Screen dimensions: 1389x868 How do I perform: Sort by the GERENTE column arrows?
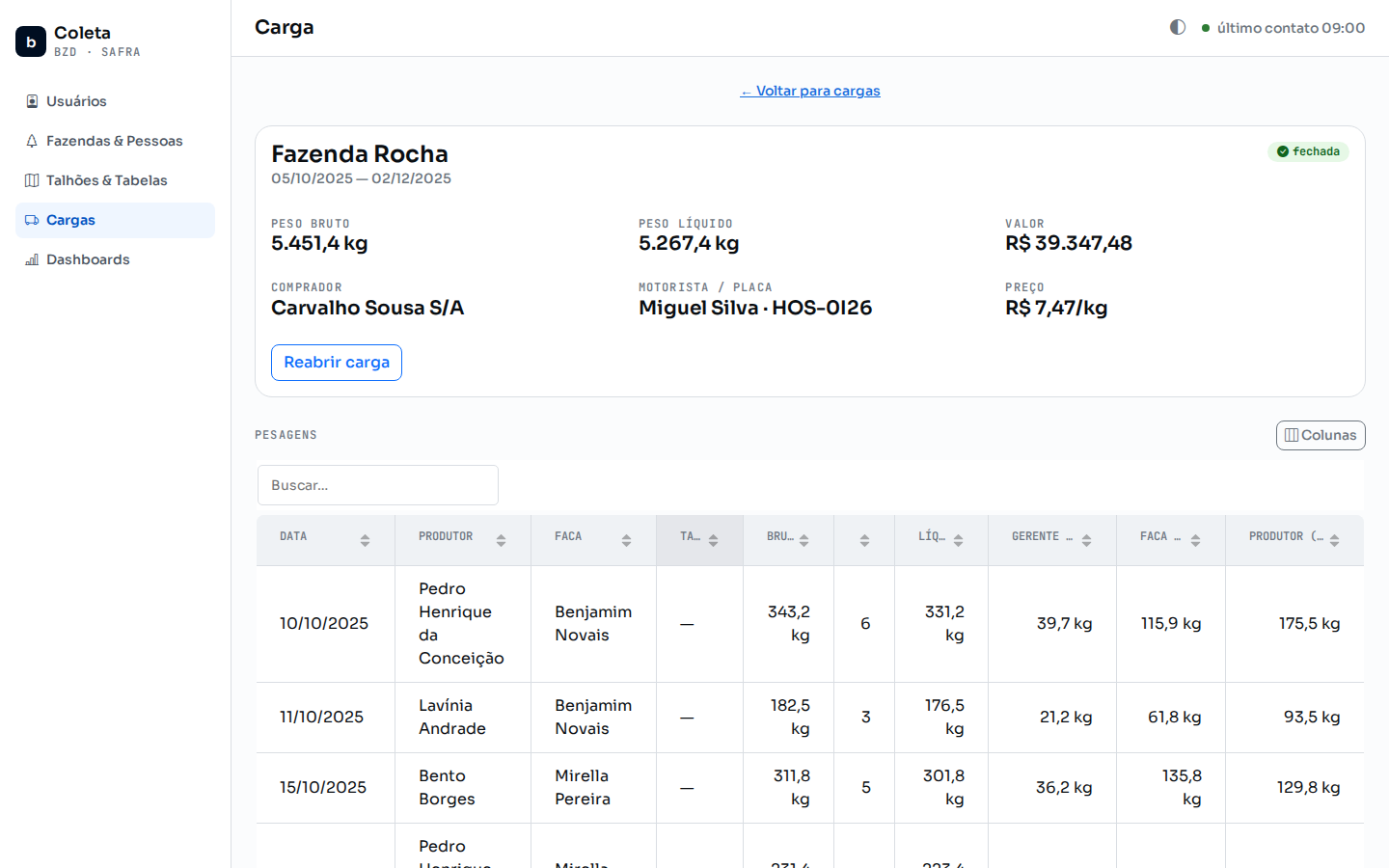pos(1086,540)
